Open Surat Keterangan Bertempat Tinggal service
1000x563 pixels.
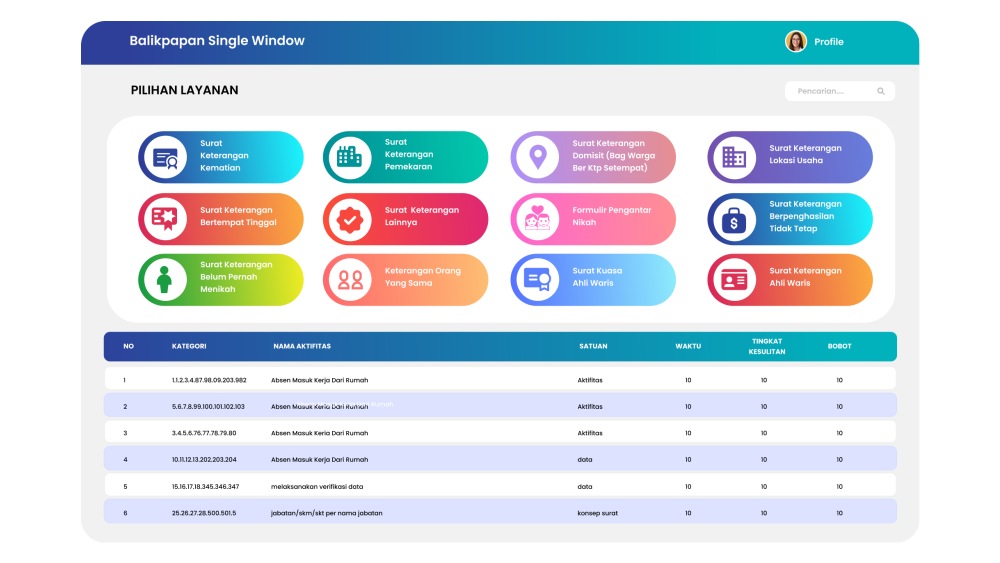coord(236,217)
